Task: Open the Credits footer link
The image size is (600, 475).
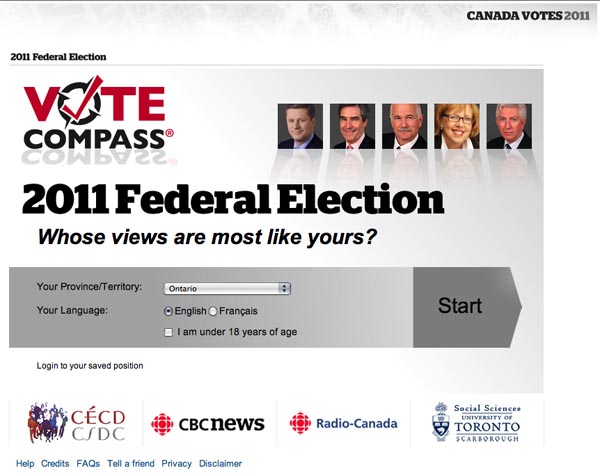Action: click(55, 464)
